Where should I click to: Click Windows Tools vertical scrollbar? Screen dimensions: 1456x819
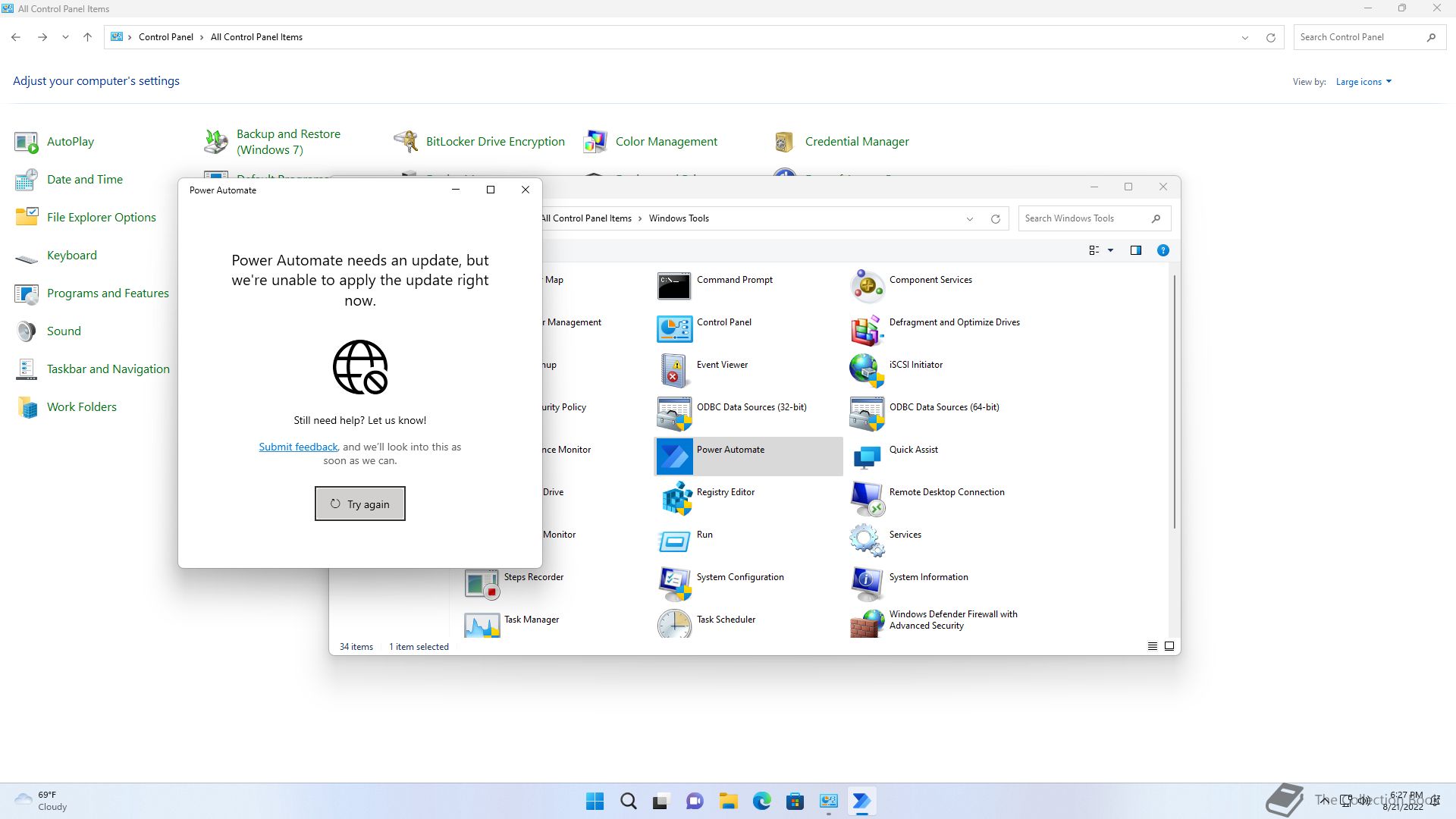(1174, 402)
